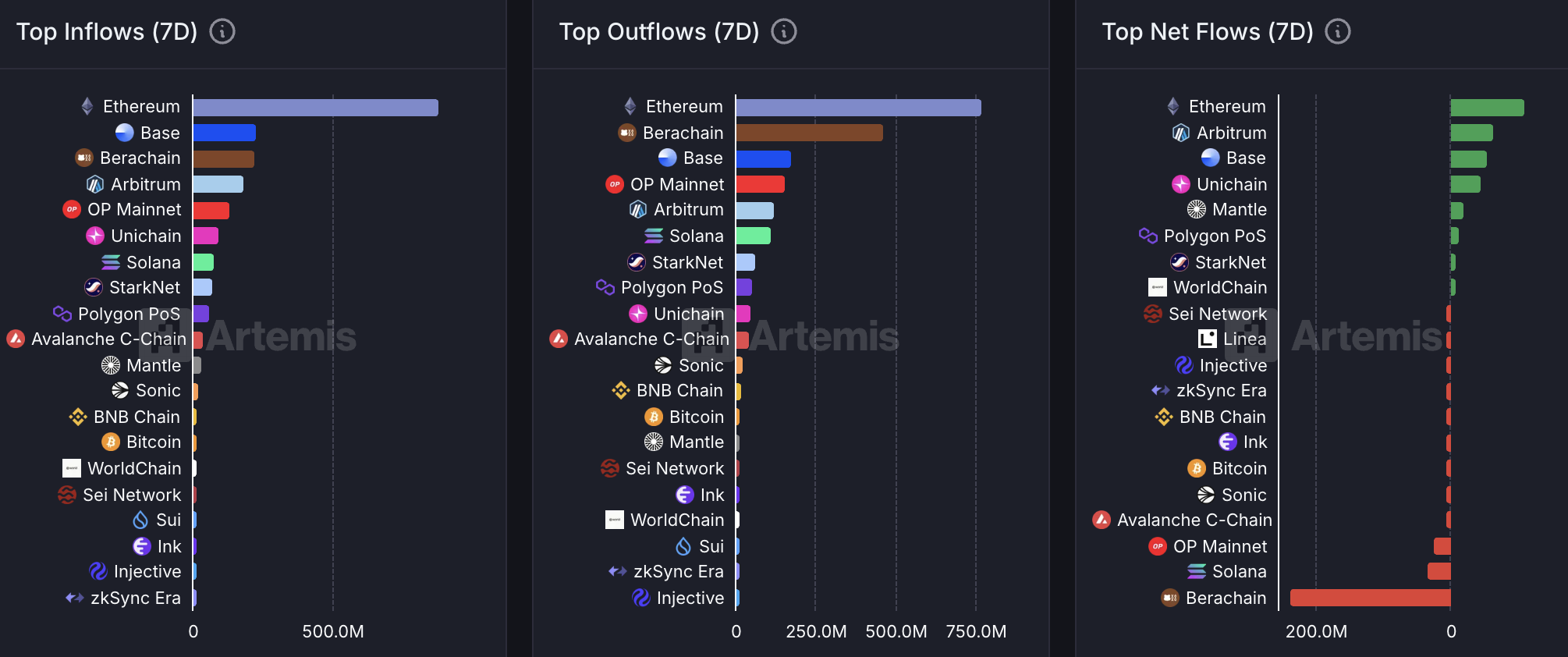Click the Sei Network icon in Top Outflows
1568x657 pixels.
click(x=610, y=468)
